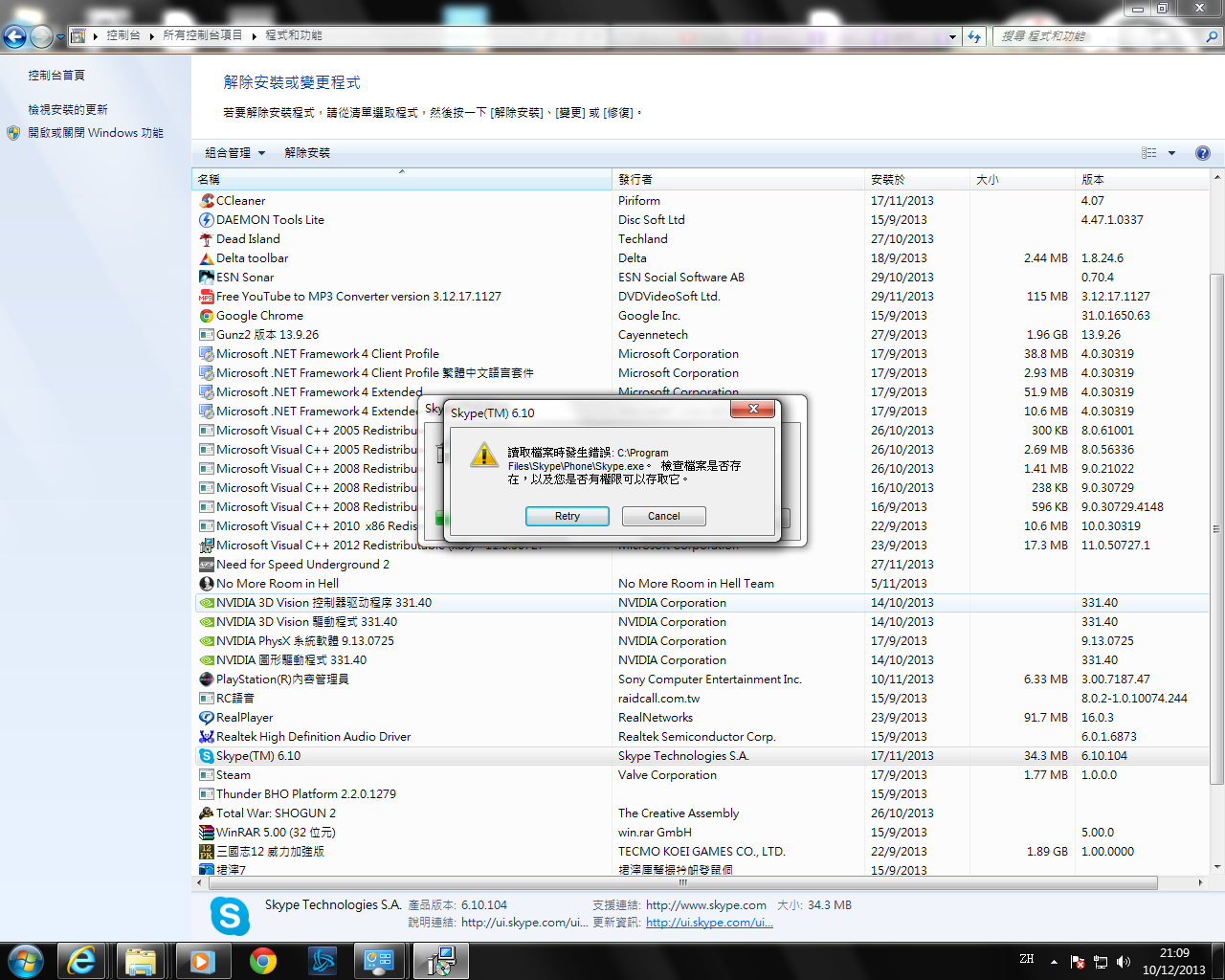1225x980 pixels.
Task: Click the ZH language indicator in the tray
Action: point(1027,959)
